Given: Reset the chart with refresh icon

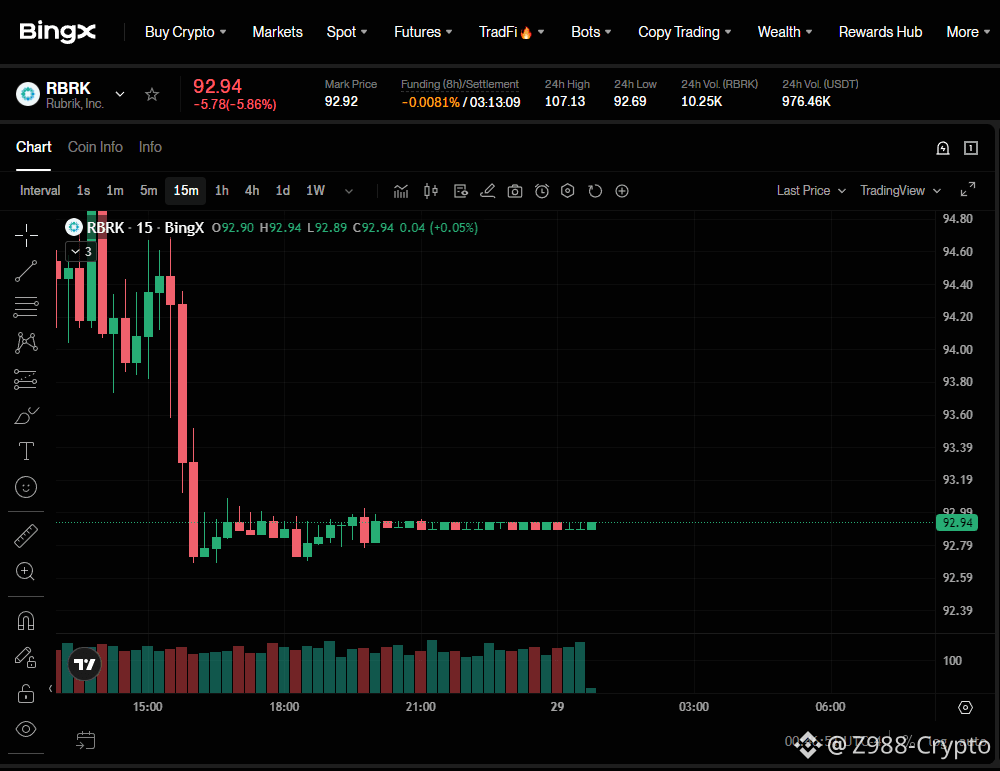Looking at the screenshot, I should tap(595, 191).
